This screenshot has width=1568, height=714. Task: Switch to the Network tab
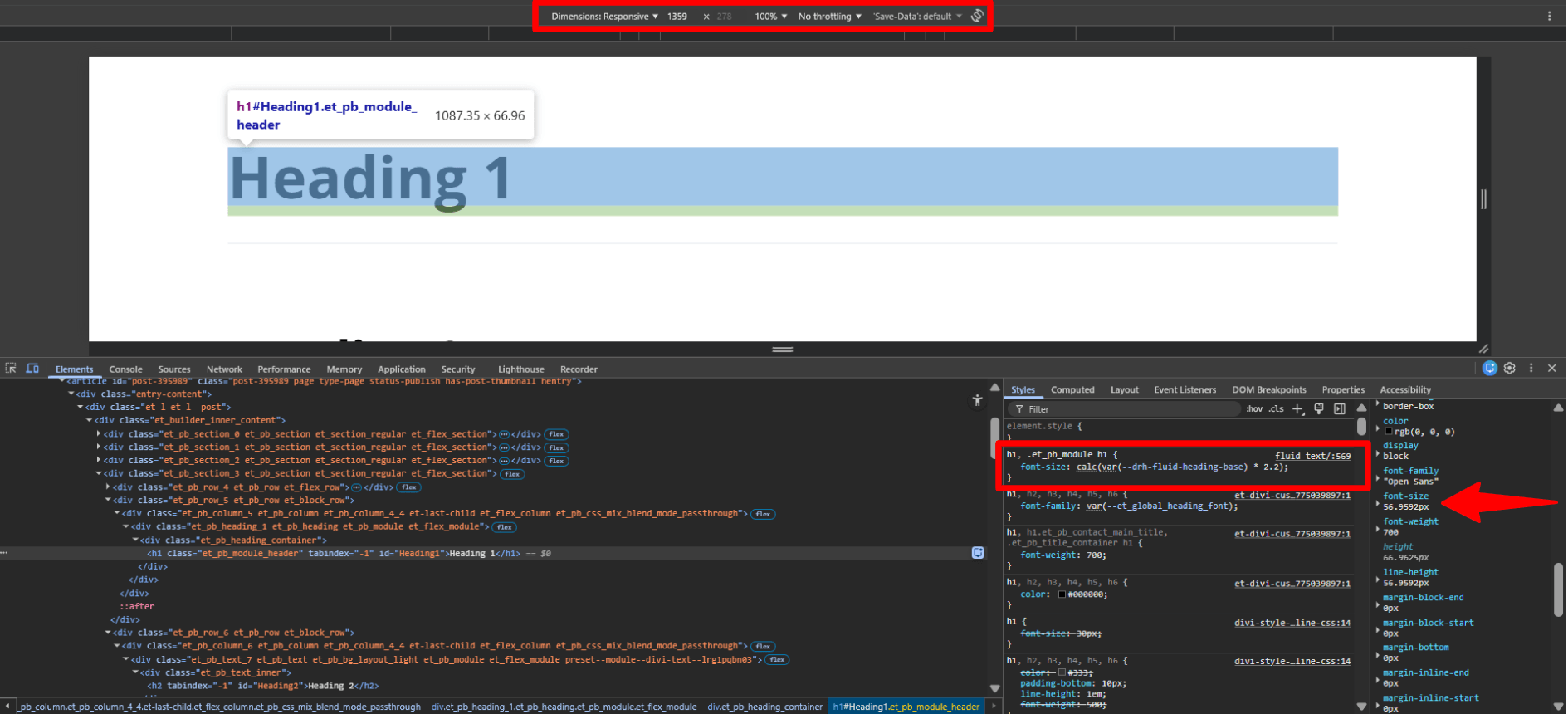tap(224, 369)
